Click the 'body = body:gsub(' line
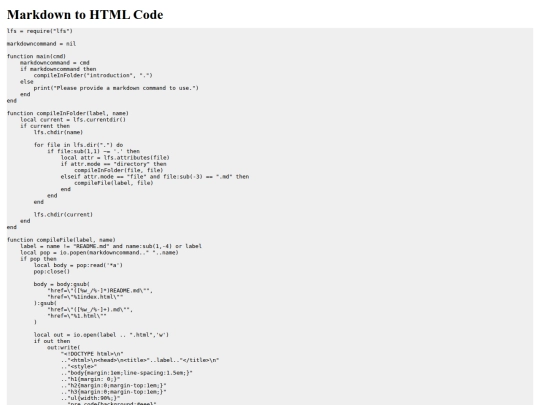 (61, 284)
